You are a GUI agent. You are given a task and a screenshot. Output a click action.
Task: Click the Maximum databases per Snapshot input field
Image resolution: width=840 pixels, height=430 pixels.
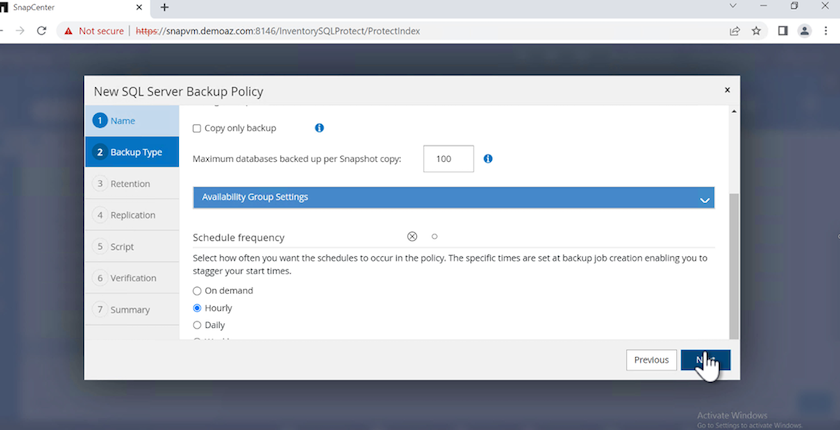tap(448, 158)
